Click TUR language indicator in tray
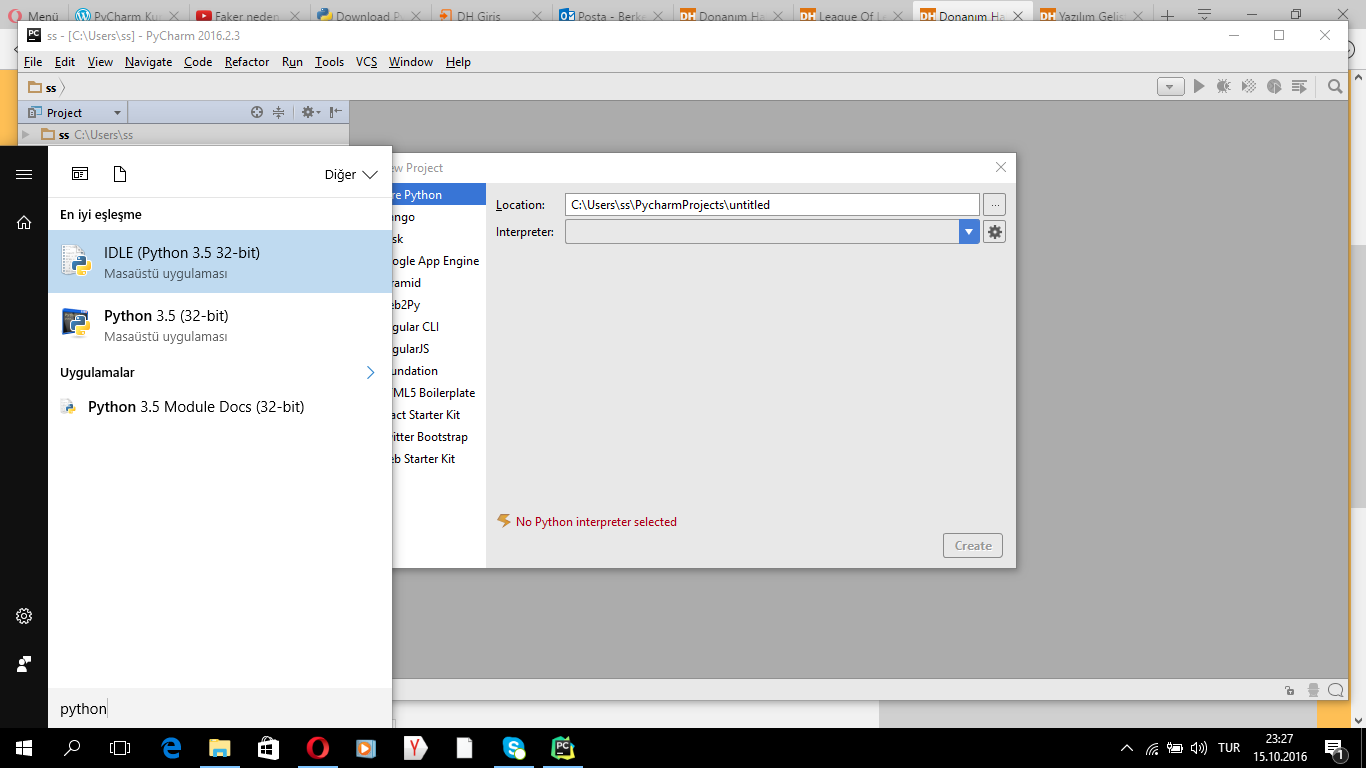 pos(1229,748)
